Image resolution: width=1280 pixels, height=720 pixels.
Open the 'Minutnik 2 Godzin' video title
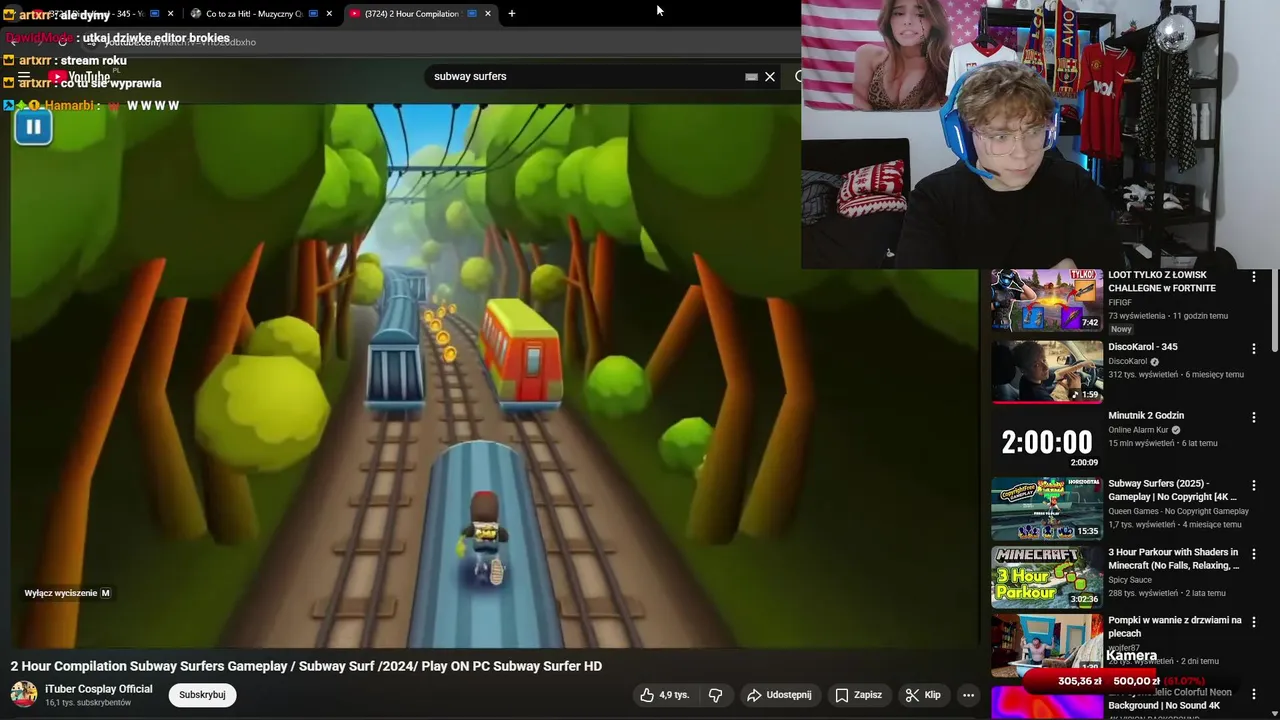pyautogui.click(x=1146, y=415)
